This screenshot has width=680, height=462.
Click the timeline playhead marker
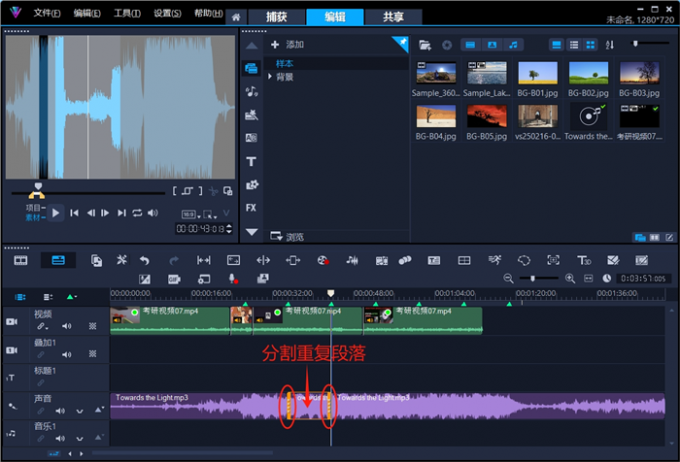(x=330, y=293)
